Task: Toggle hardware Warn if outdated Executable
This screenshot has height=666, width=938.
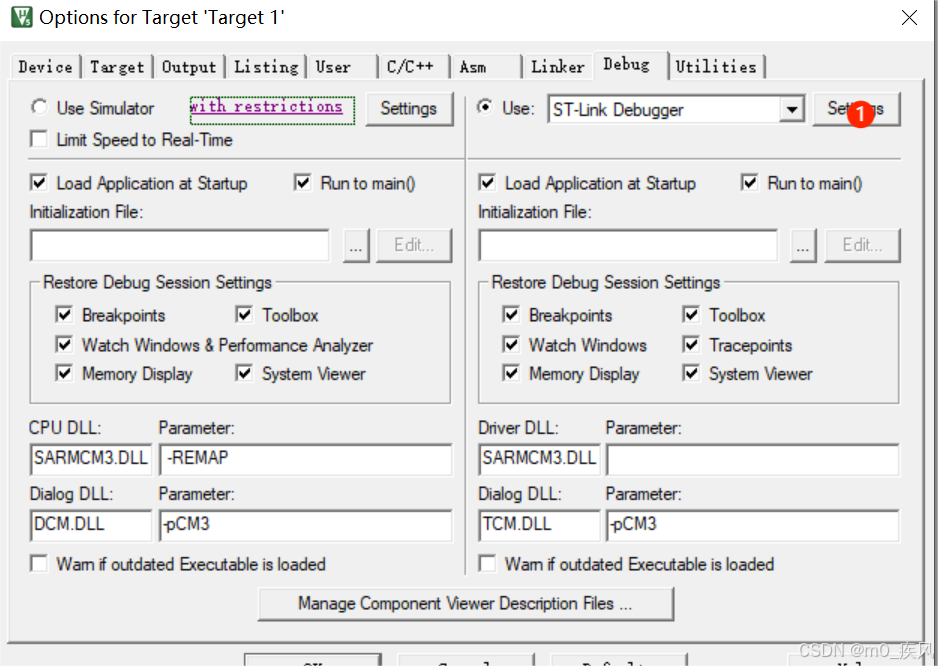Action: [487, 564]
